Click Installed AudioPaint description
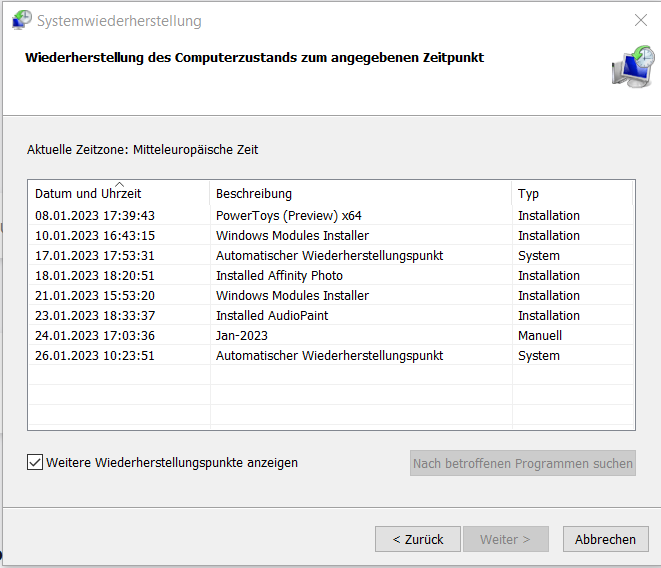The height and width of the screenshot is (568, 661). (x=272, y=315)
